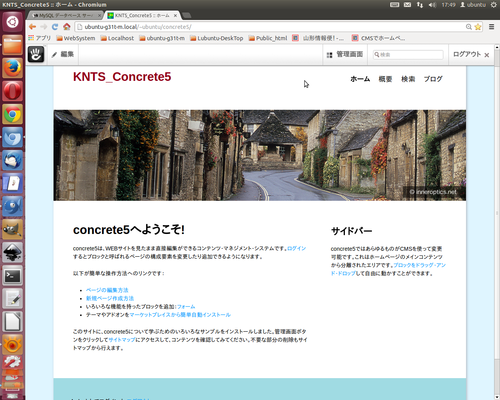Screen dimensions: 500x400
Task: Open the 管理画面 dashboard button
Action: click(345, 54)
